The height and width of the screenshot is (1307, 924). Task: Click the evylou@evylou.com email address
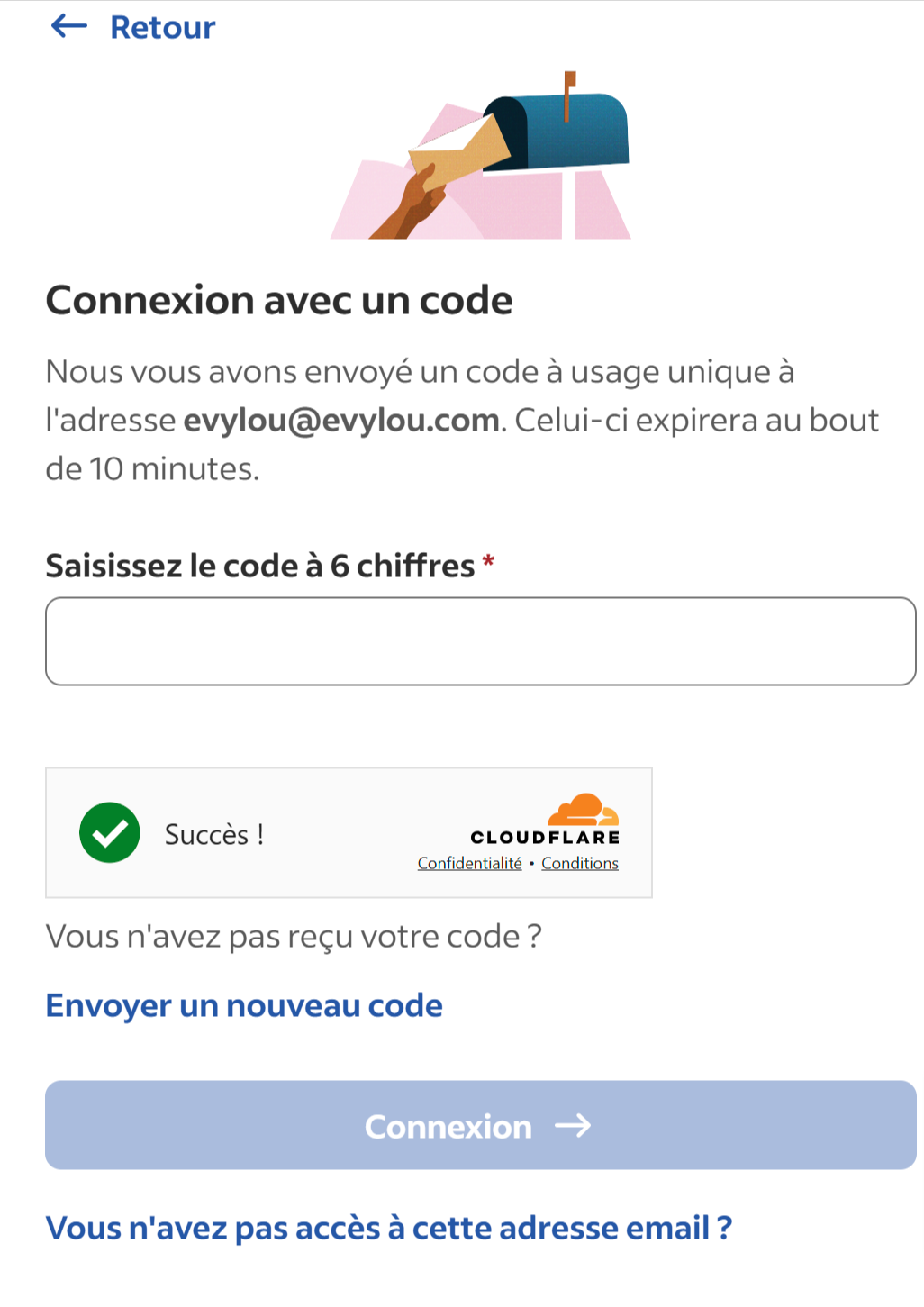click(x=341, y=421)
